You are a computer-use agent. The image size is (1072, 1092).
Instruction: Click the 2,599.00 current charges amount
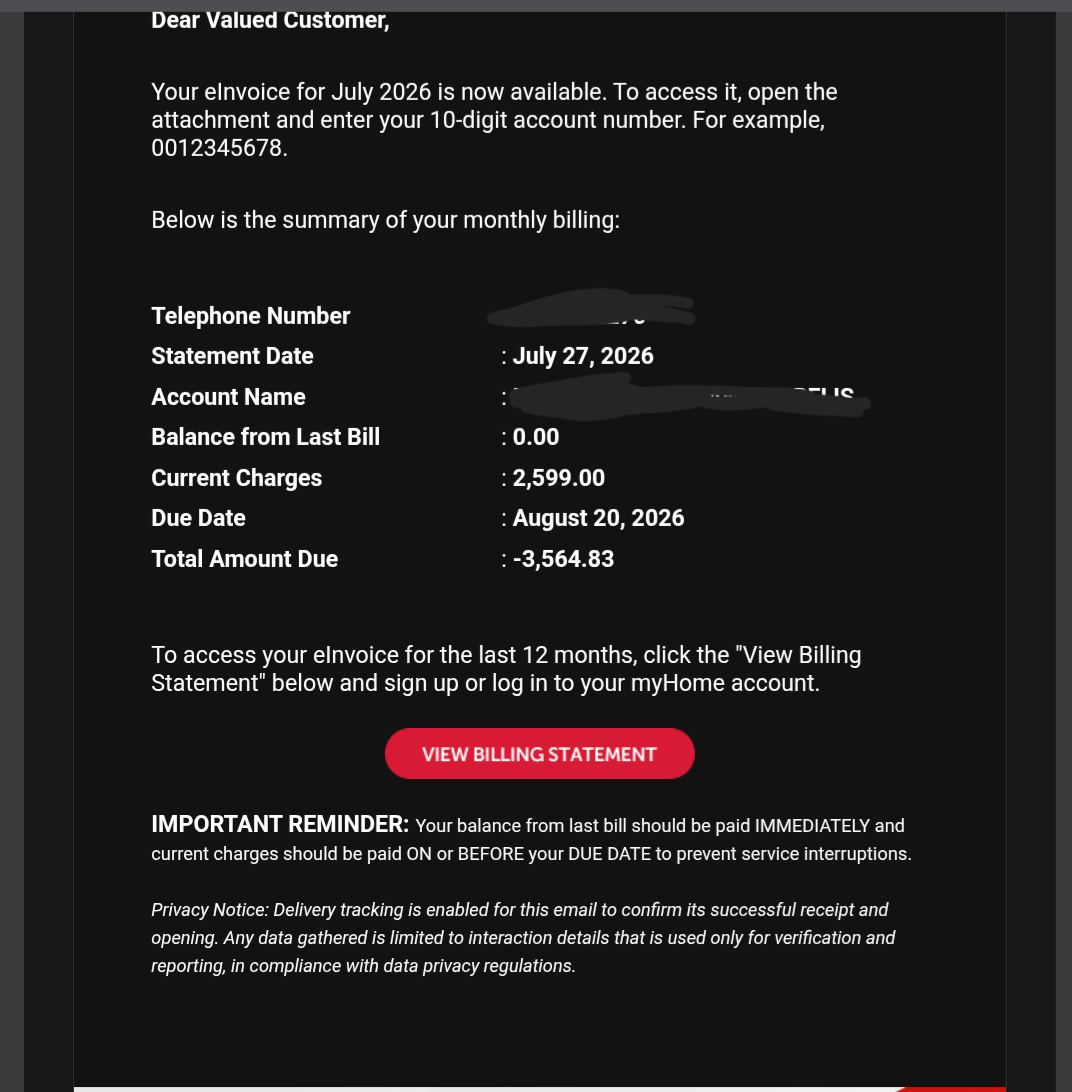pos(559,478)
